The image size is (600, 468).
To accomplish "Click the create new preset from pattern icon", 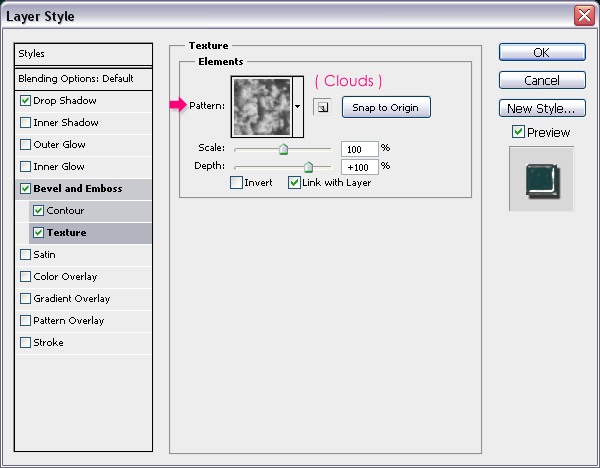I will (322, 107).
